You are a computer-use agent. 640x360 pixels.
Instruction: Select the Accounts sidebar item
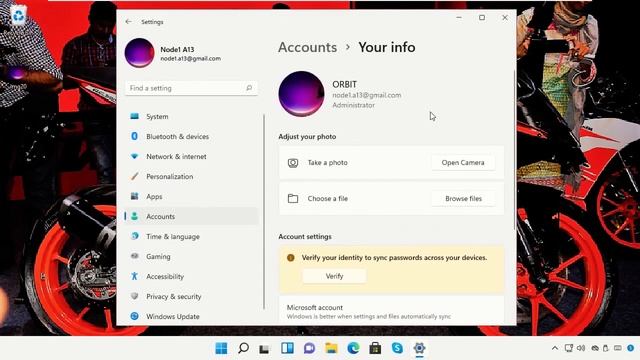pyautogui.click(x=191, y=216)
